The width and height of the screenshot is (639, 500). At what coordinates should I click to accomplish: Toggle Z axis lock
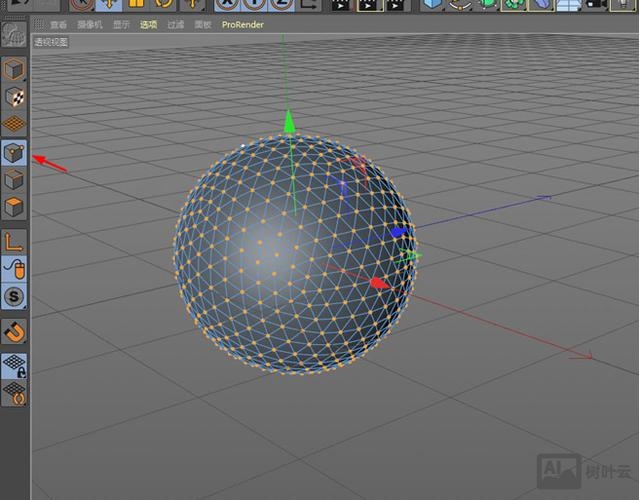pyautogui.click(x=281, y=4)
